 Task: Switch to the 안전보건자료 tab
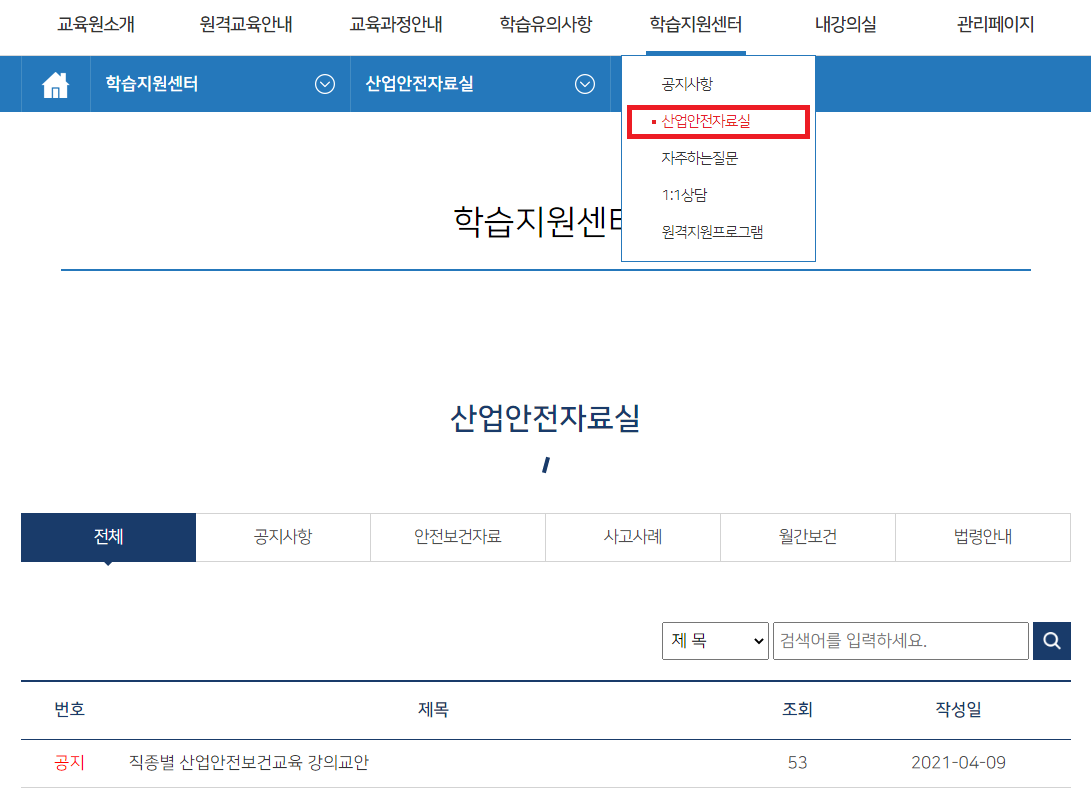[458, 537]
